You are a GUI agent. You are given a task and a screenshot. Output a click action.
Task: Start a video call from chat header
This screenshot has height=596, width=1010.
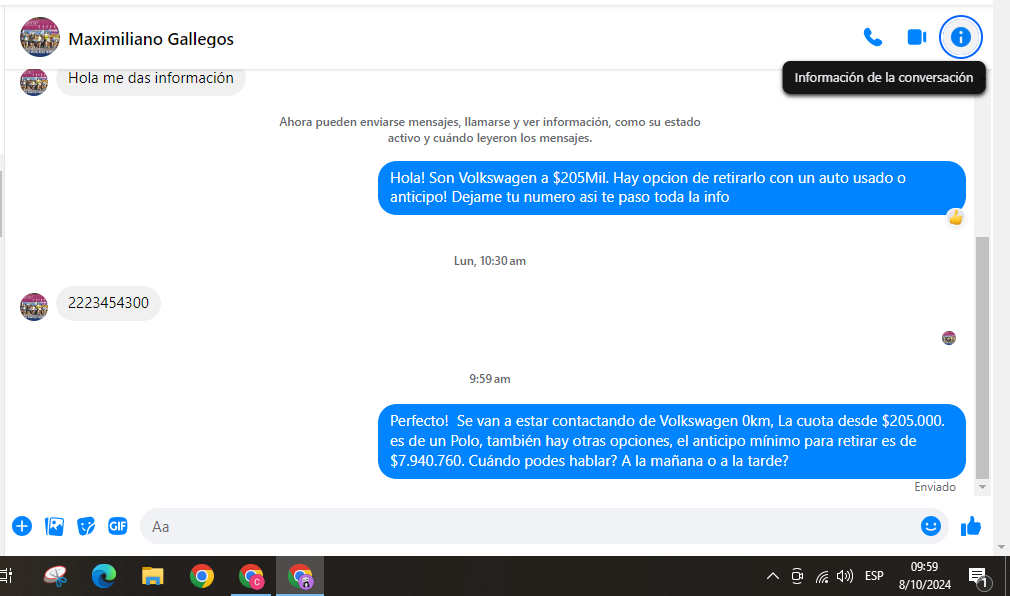coord(917,37)
